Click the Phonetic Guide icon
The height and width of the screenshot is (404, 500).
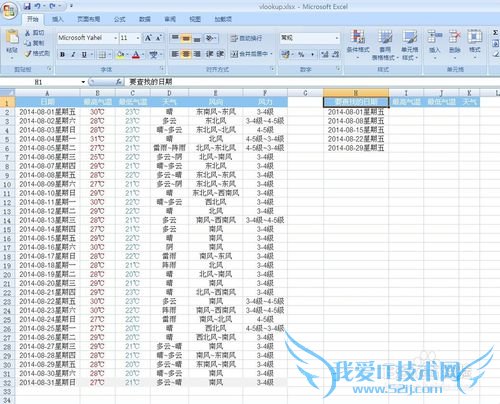tap(153, 54)
